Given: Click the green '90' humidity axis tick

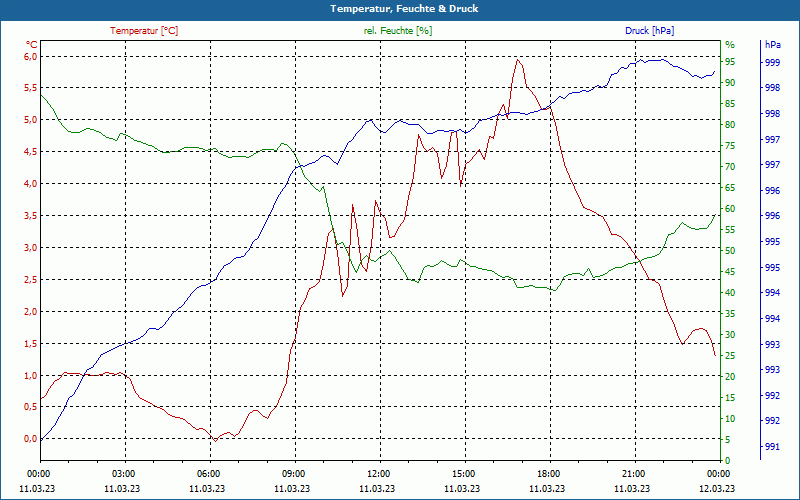Looking at the screenshot, I should 730,83.
